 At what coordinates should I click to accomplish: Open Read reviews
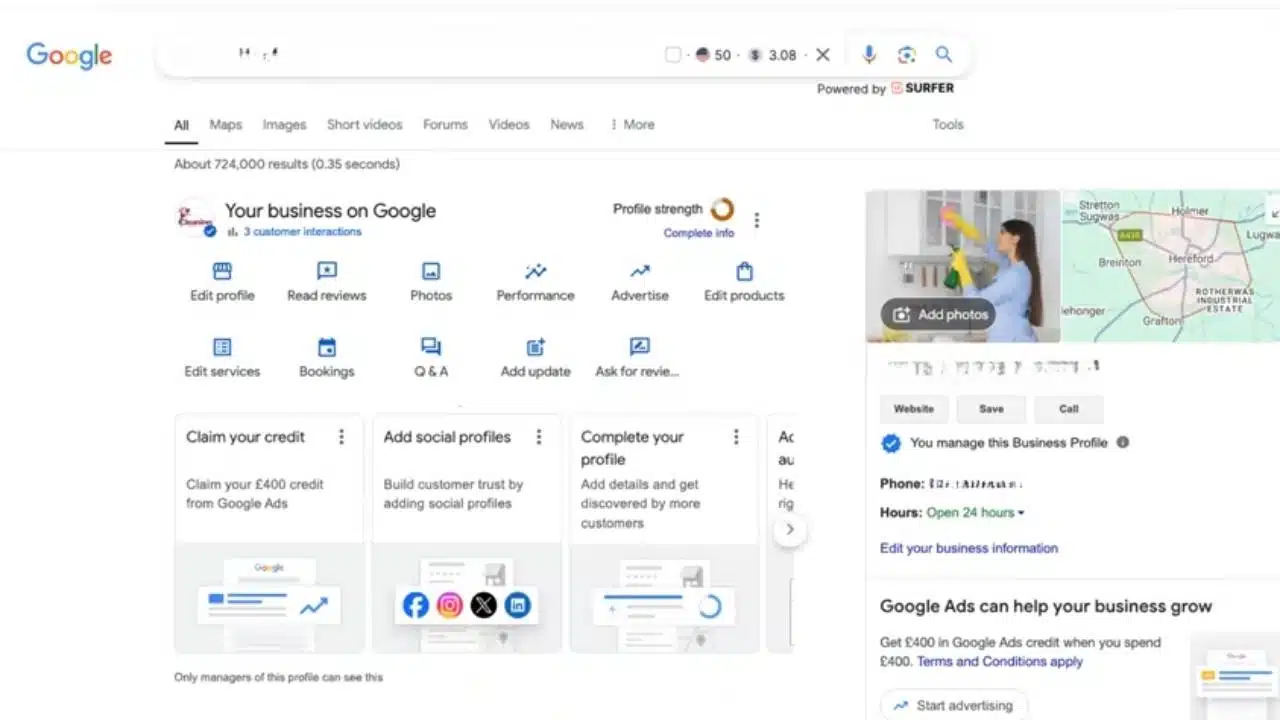327,282
